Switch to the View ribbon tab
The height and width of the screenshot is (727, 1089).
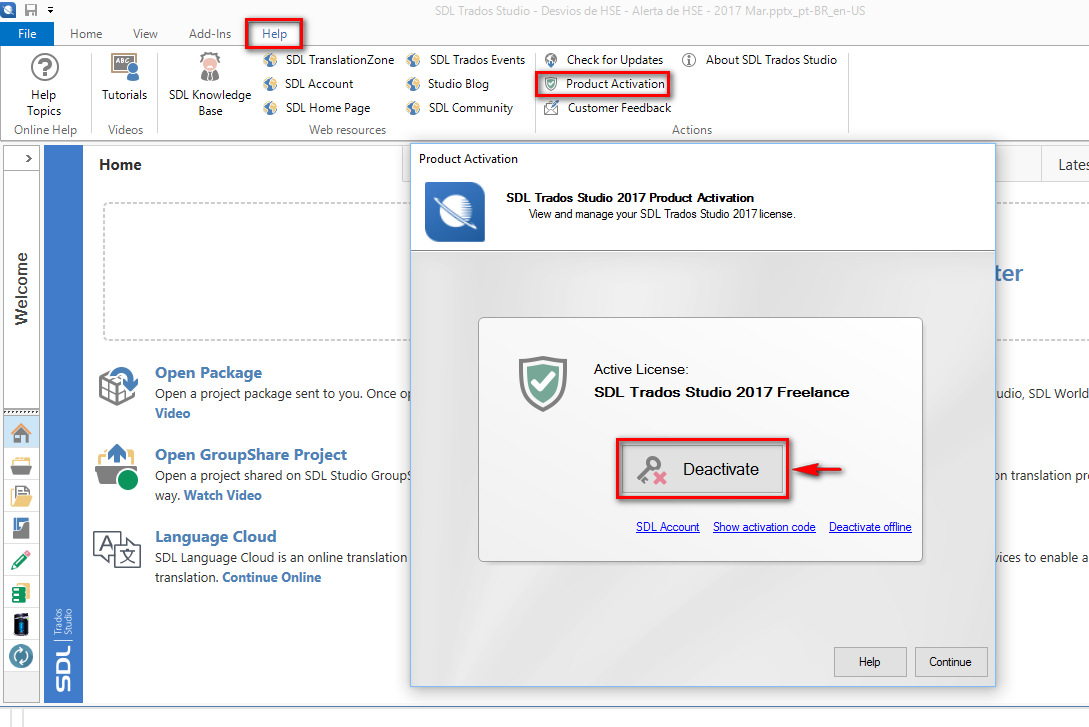pyautogui.click(x=145, y=33)
